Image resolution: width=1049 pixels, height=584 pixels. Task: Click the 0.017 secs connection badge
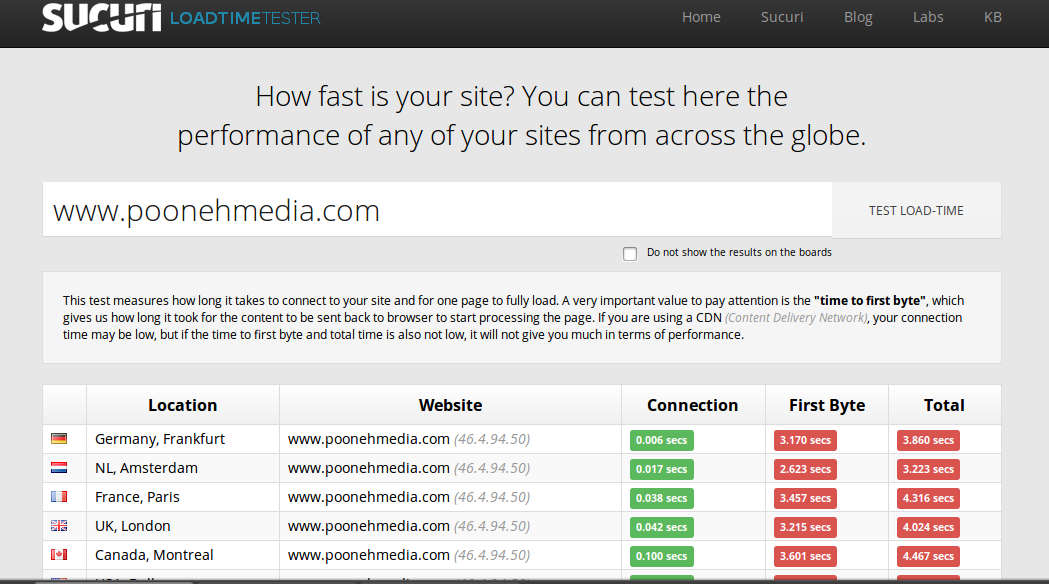tap(662, 469)
